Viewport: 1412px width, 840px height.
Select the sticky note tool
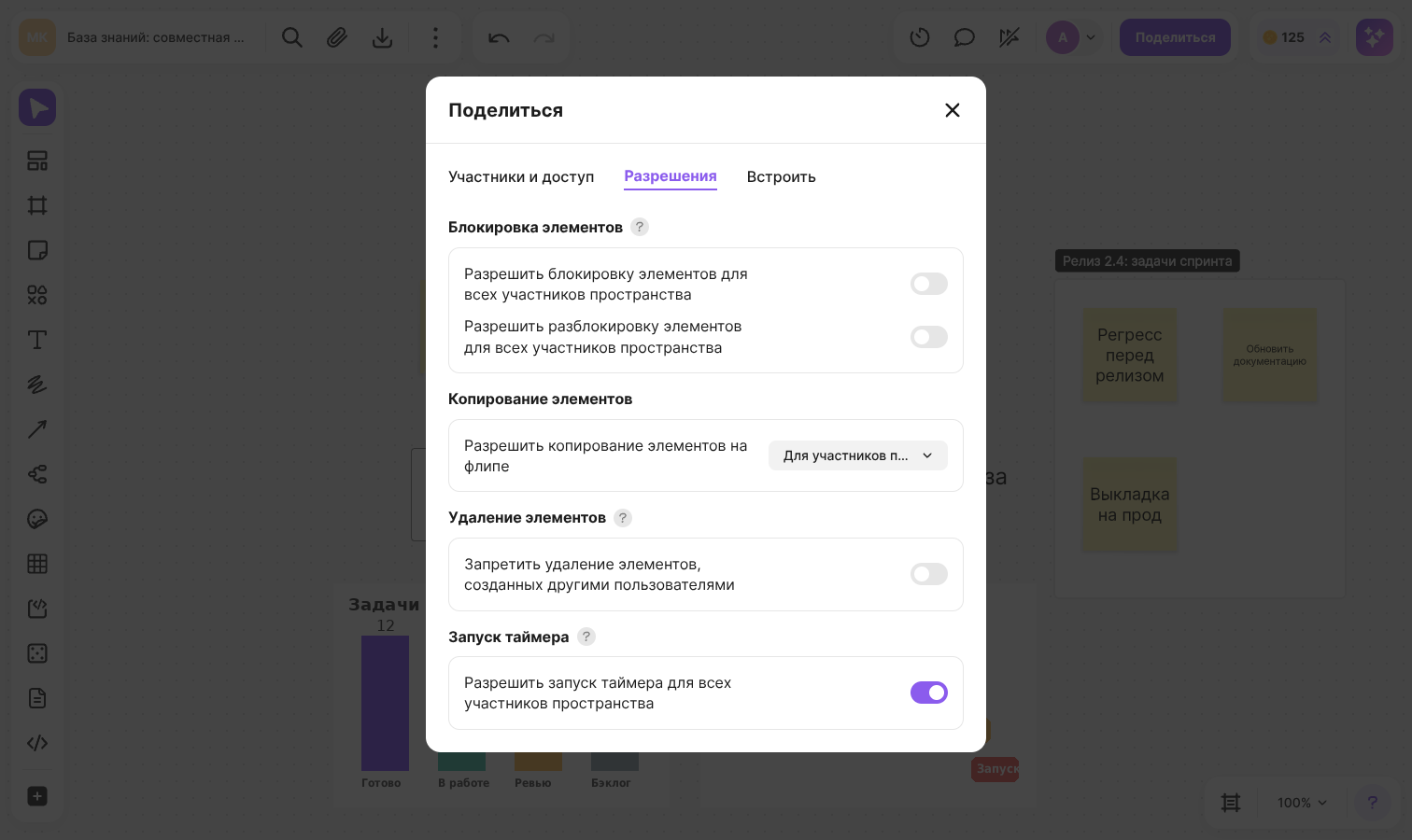pyautogui.click(x=37, y=250)
